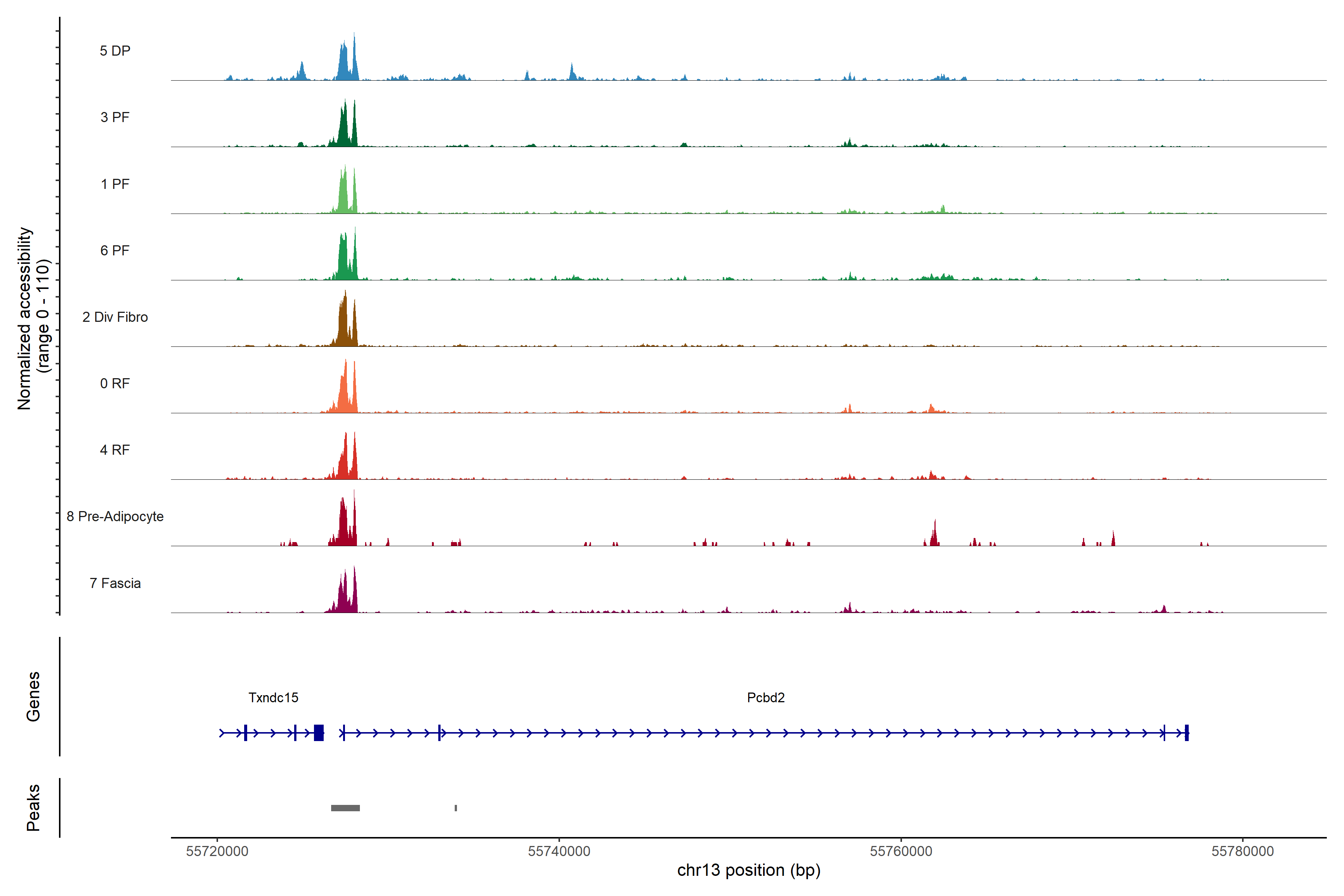1344x896 pixels.
Task: Click the Pcbd2 gene name
Action: point(766,698)
